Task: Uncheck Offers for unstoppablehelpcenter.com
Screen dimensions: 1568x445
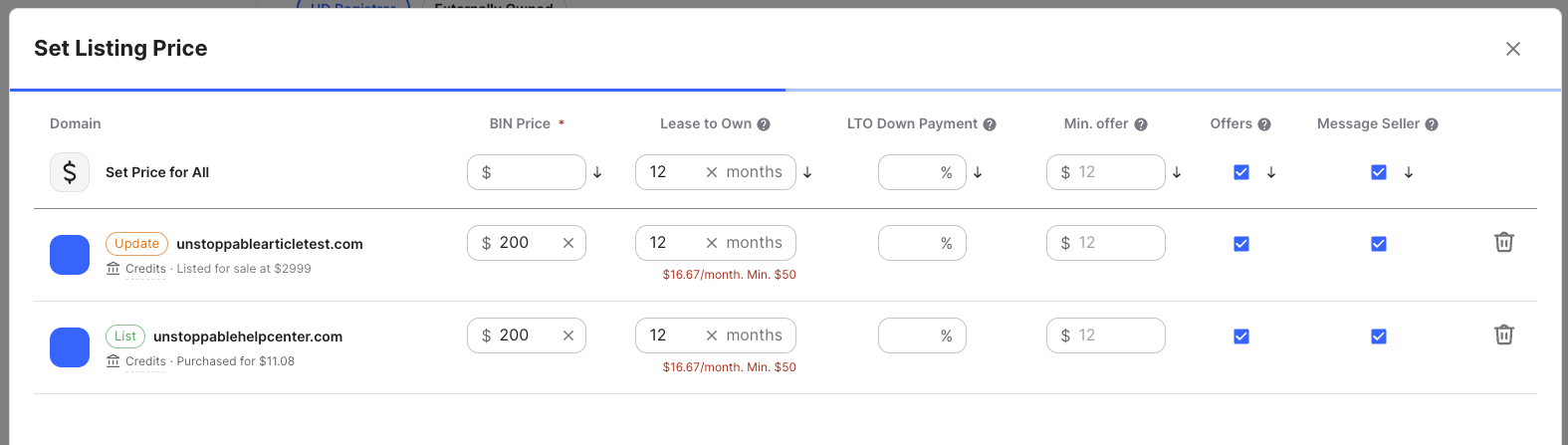Action: (1241, 336)
